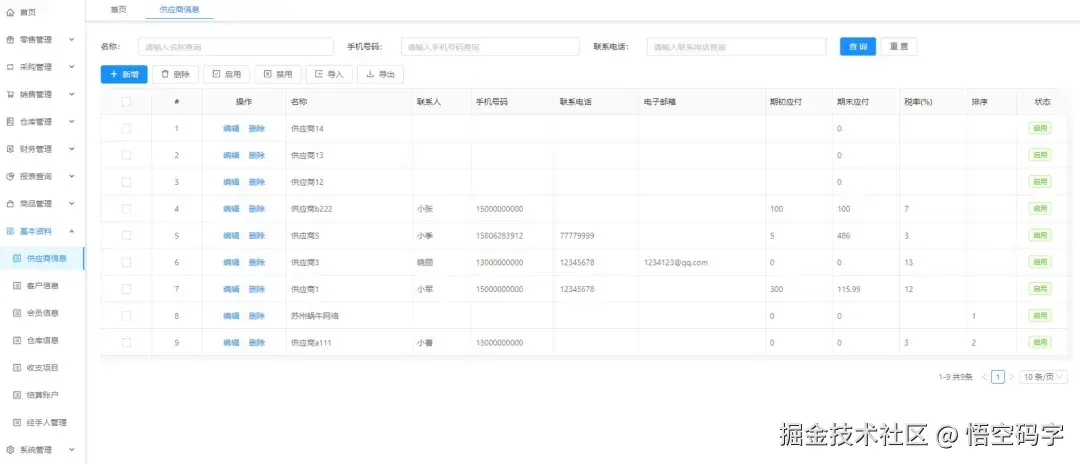Click the 名称 column header
This screenshot has height=464, width=1080.
(299, 102)
